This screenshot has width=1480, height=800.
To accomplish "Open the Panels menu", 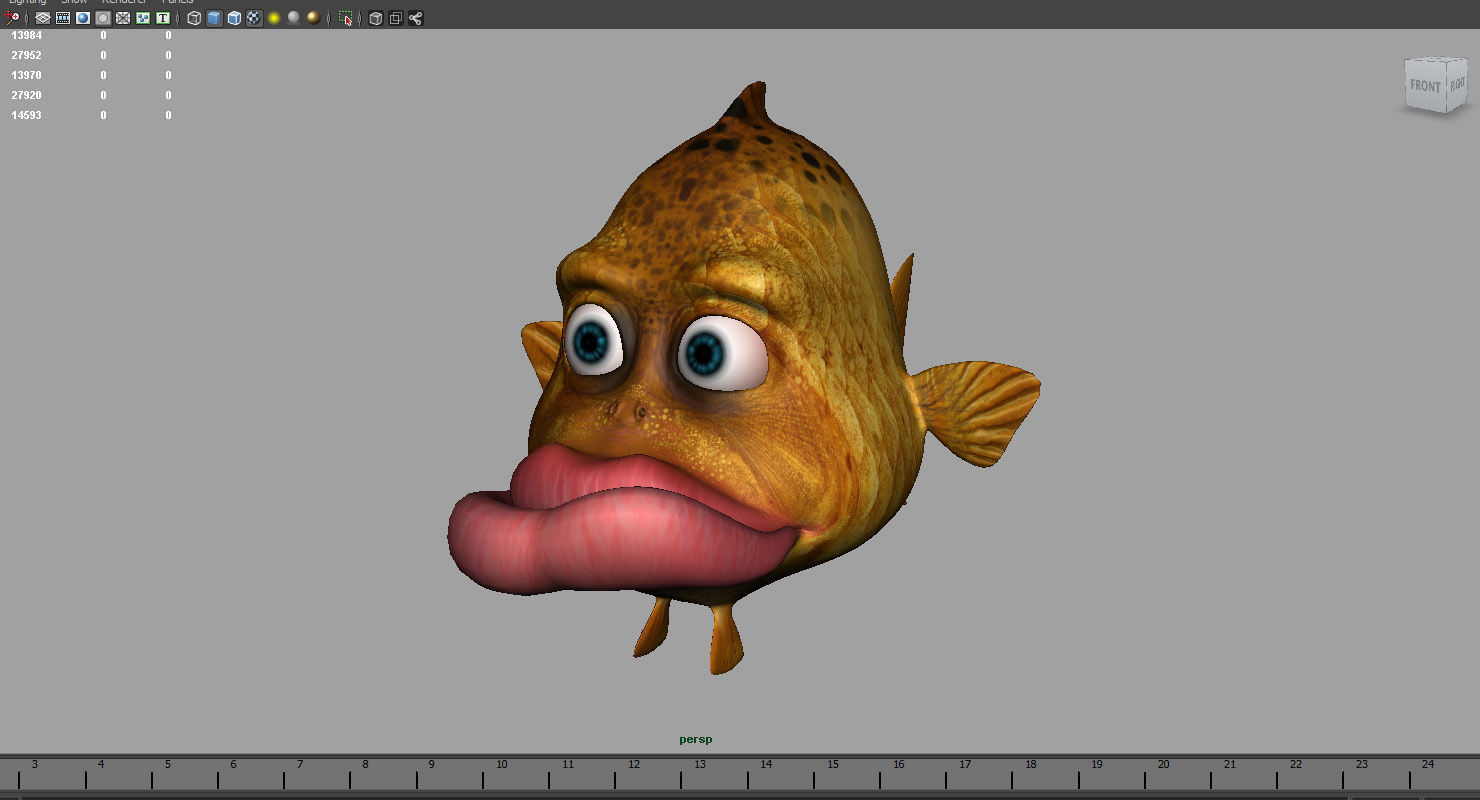I will click(178, 2).
